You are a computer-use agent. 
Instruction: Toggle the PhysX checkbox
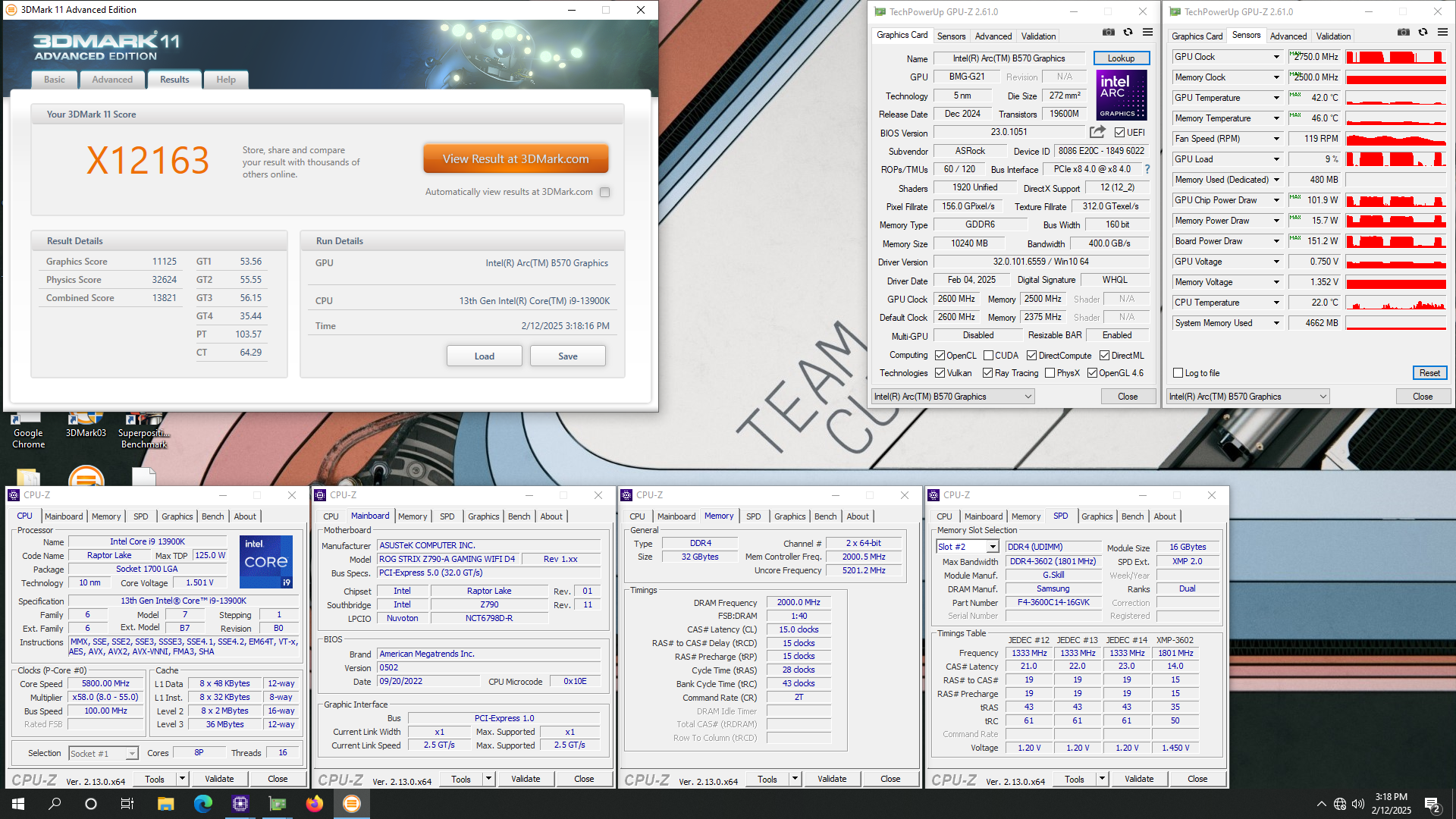pos(1050,373)
